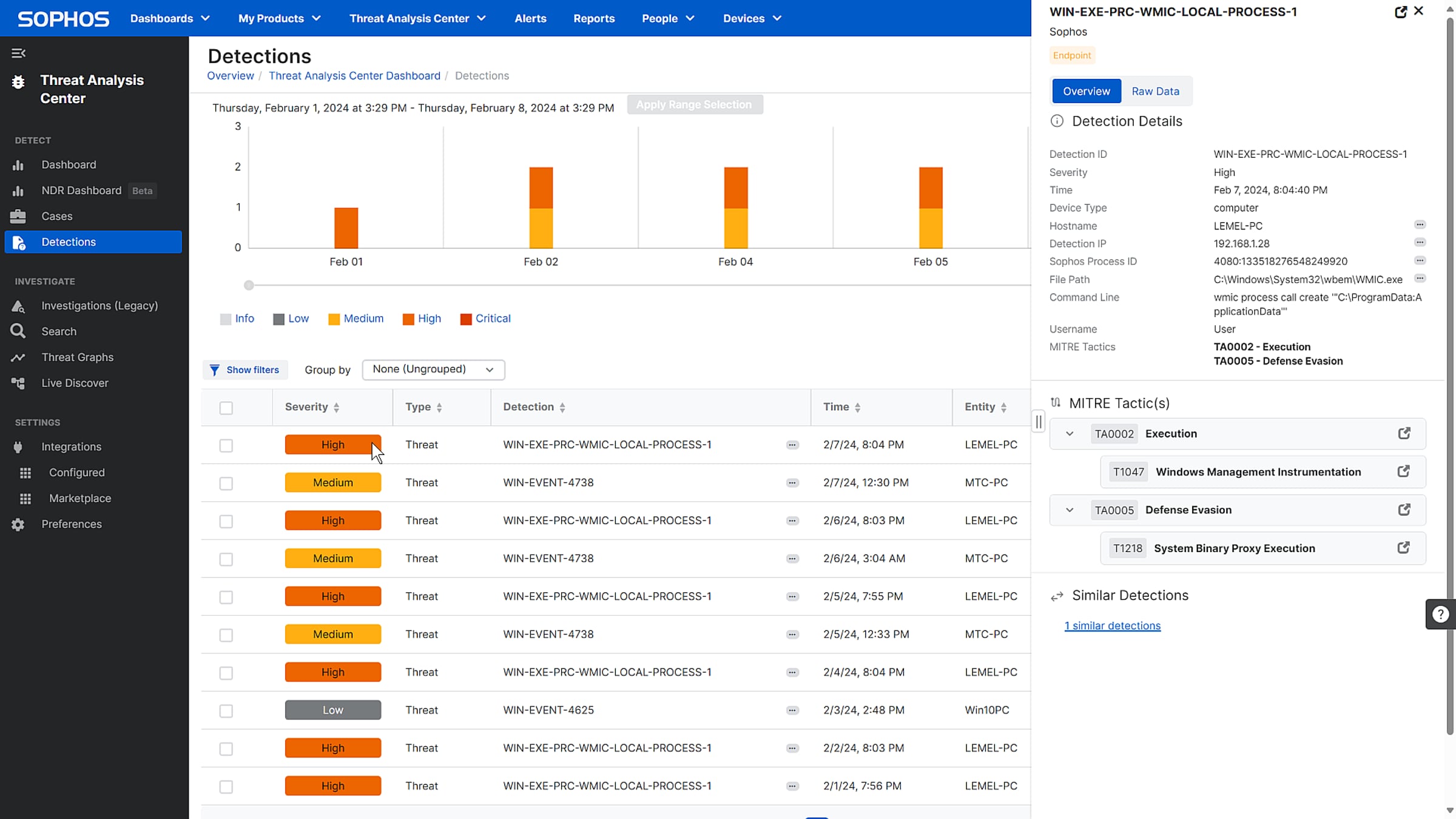Open the Group by dropdown

(433, 369)
